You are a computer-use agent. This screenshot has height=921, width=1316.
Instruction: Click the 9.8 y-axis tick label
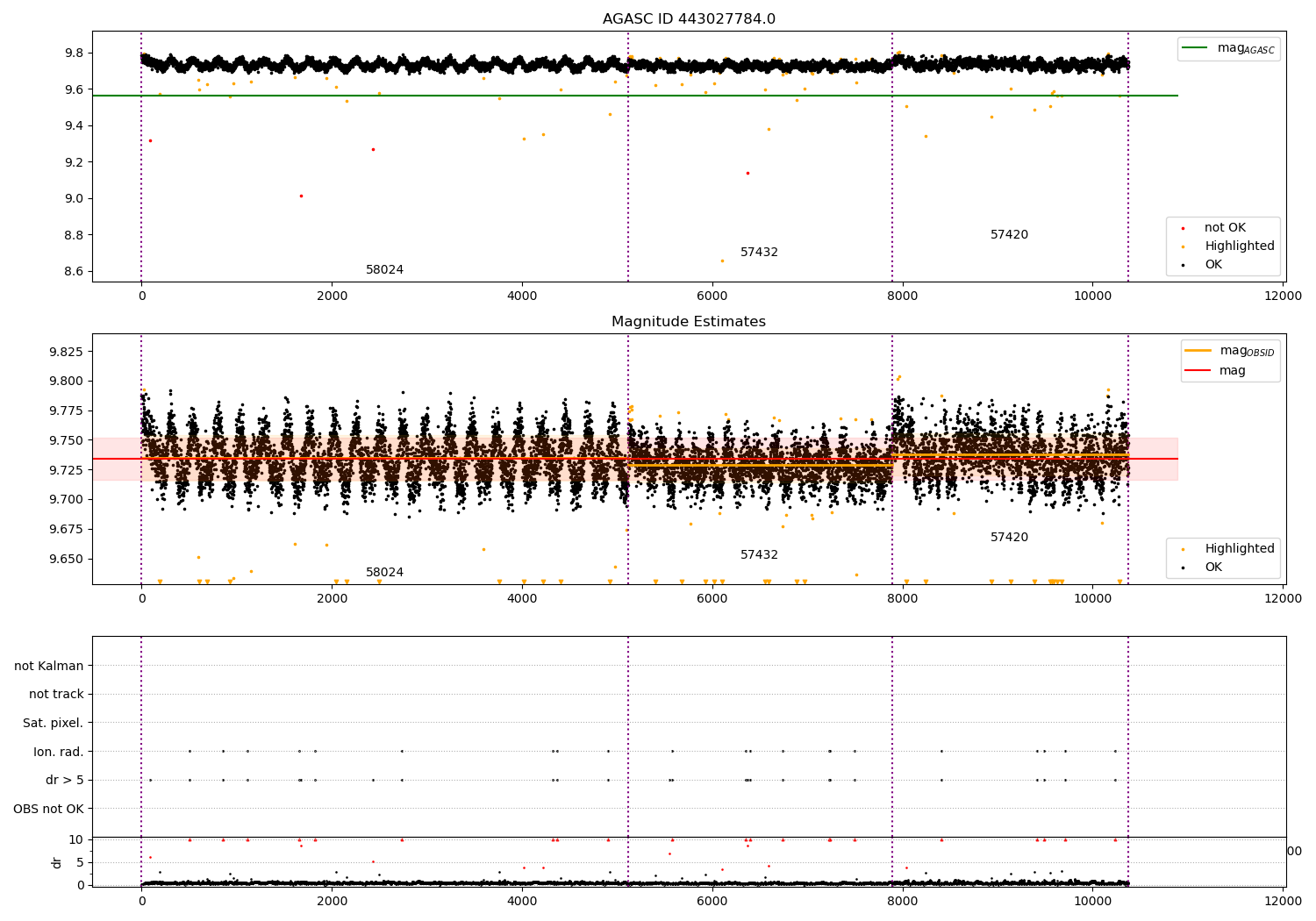pos(74,54)
